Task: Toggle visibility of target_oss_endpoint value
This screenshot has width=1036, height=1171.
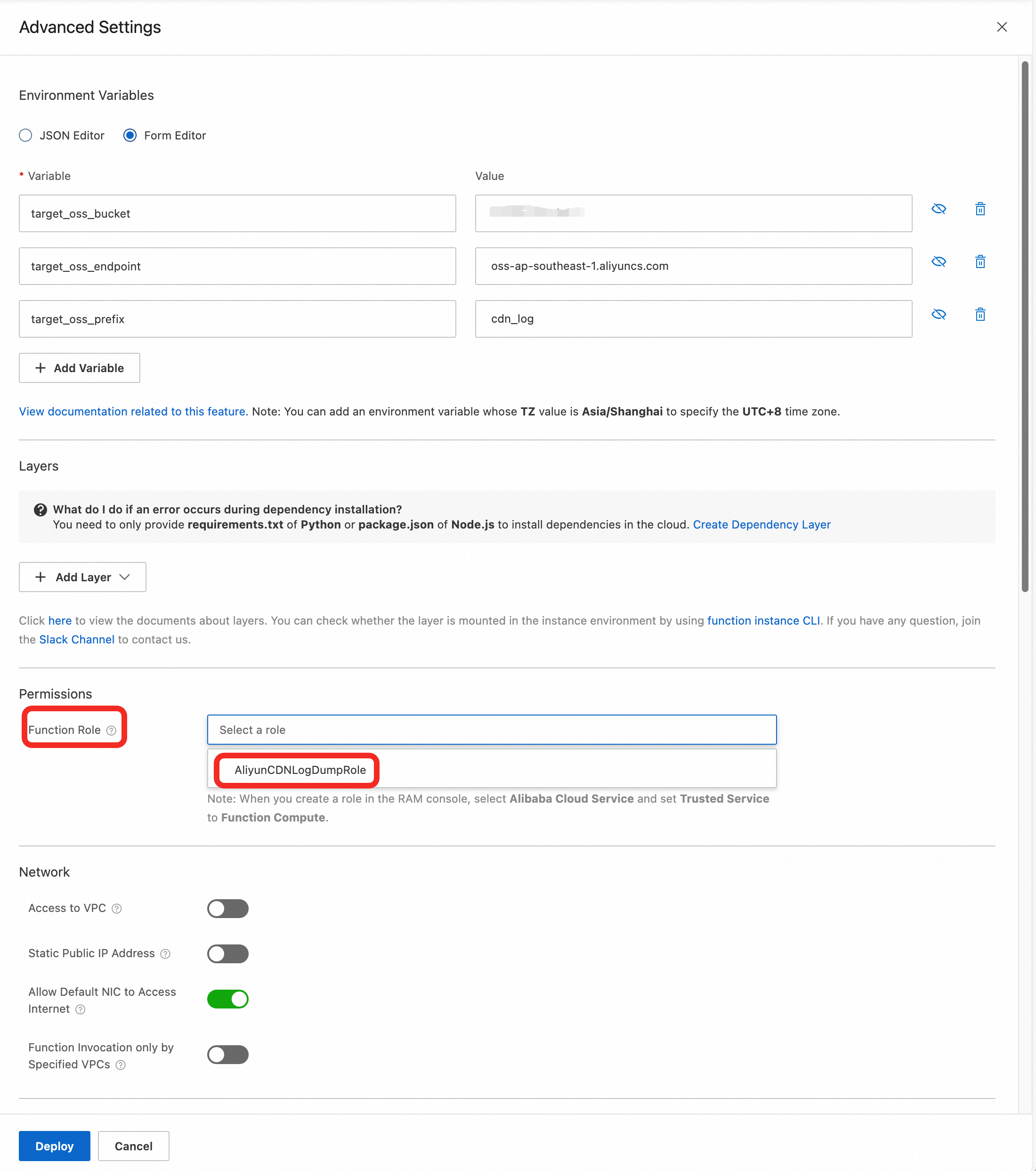Action: 939,262
